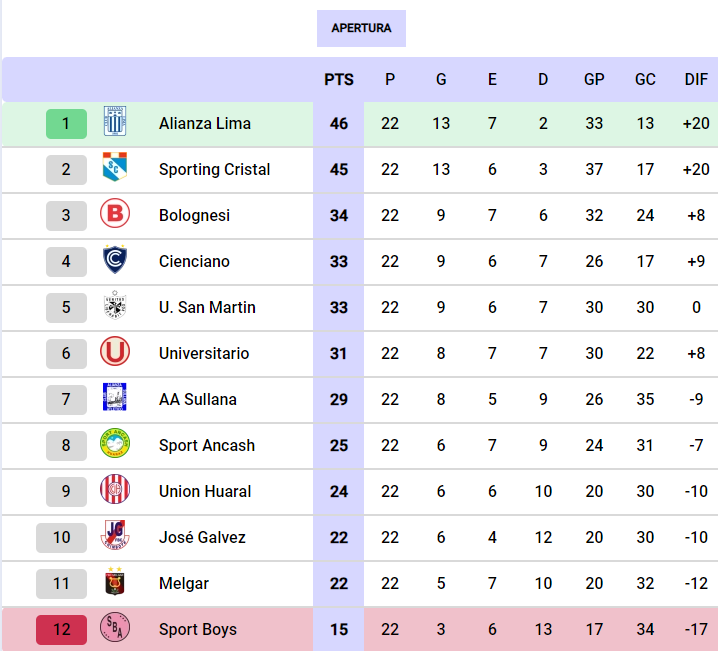Click green position badge number 1
Viewport: 718px width, 651px height.
point(66,124)
